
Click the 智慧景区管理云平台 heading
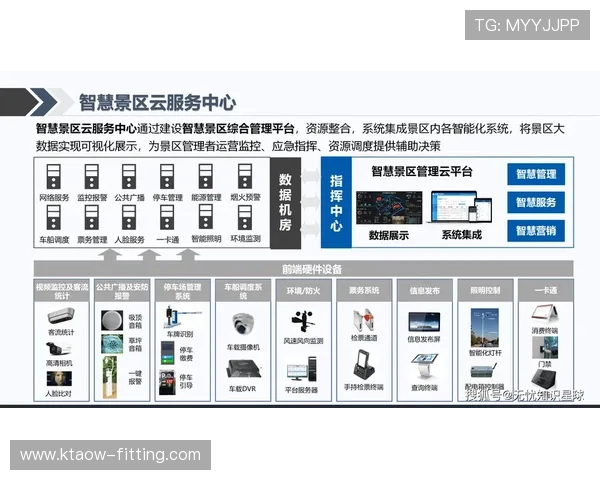[x=422, y=171]
